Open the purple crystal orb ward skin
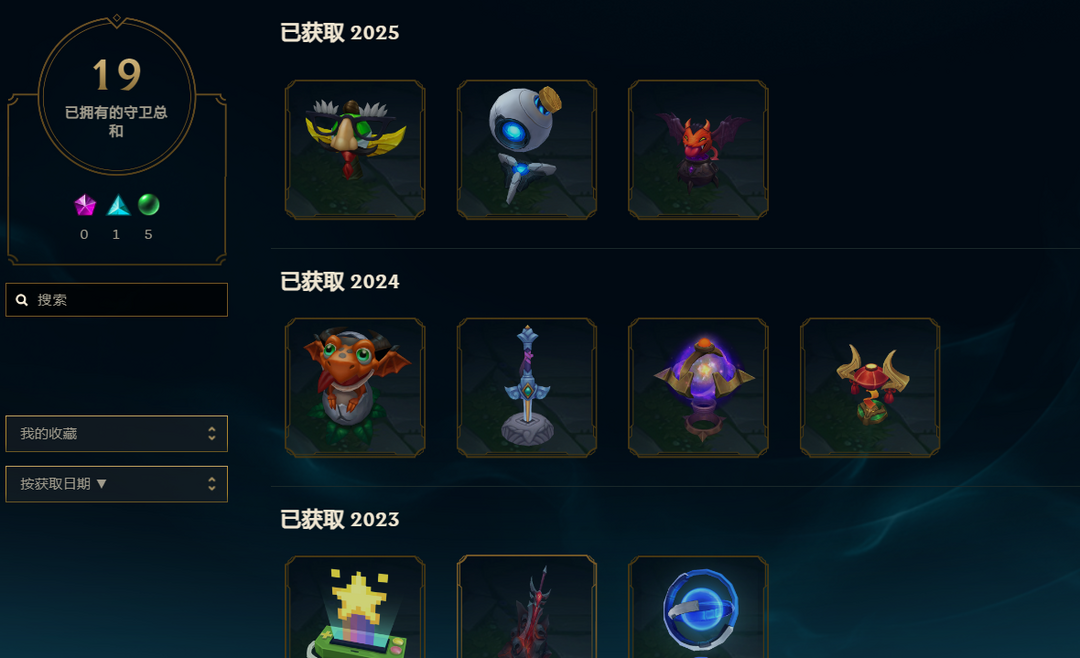This screenshot has height=658, width=1080. coord(698,387)
